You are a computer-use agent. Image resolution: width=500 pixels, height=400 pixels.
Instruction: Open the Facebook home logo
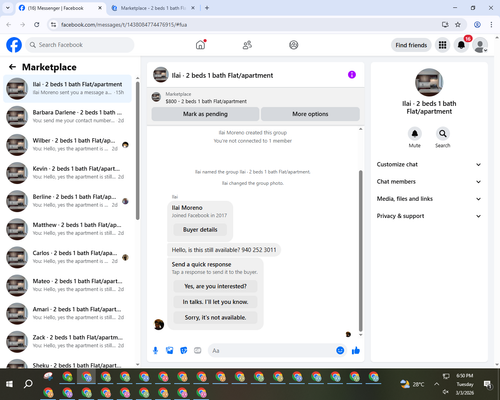(x=14, y=45)
